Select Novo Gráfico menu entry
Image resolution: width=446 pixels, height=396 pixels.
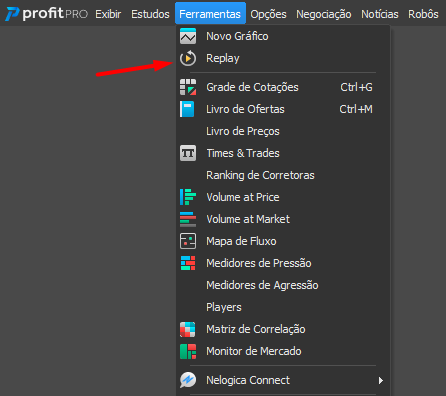pyautogui.click(x=283, y=36)
